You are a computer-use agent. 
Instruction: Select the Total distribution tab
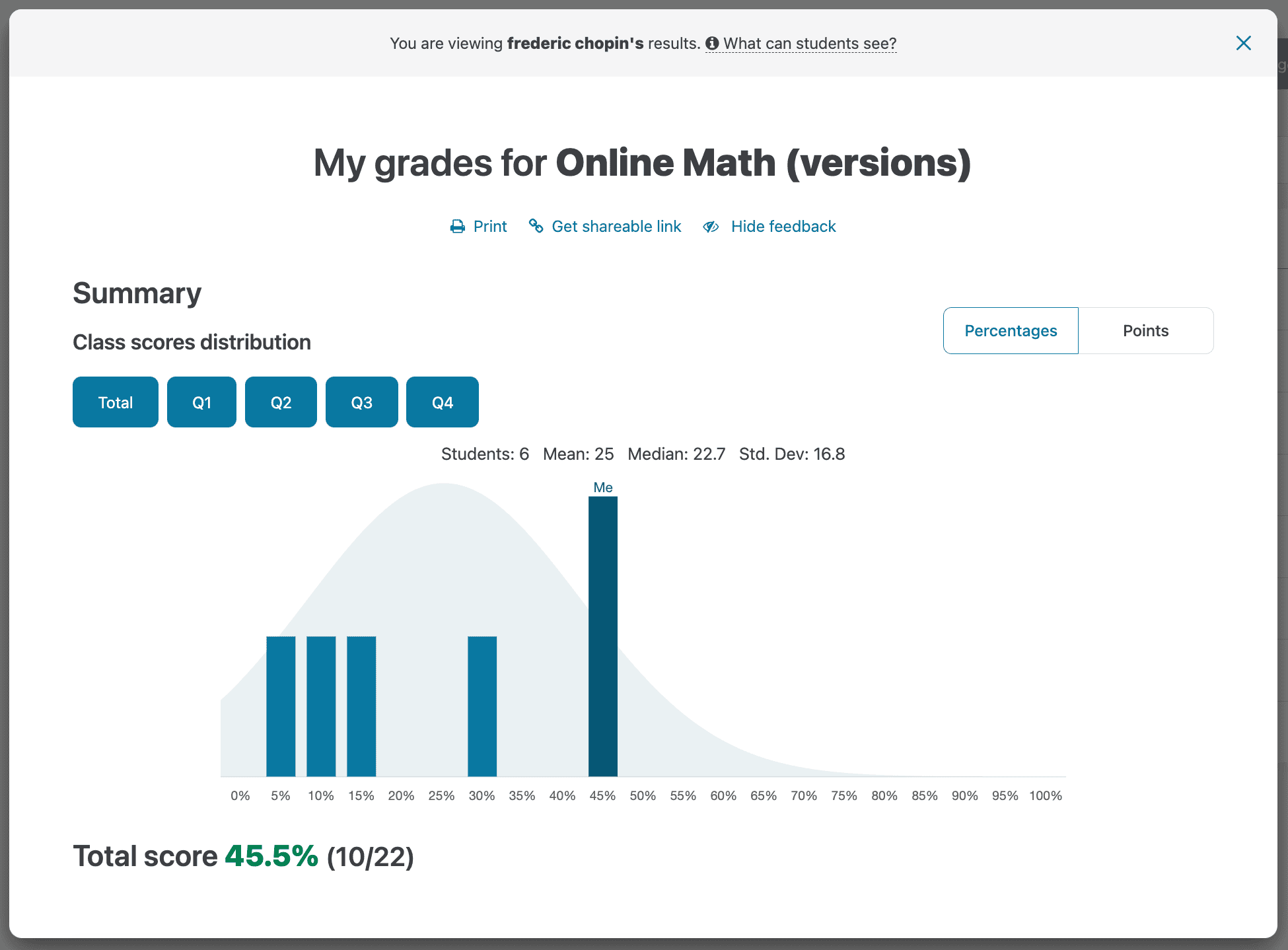tap(116, 402)
